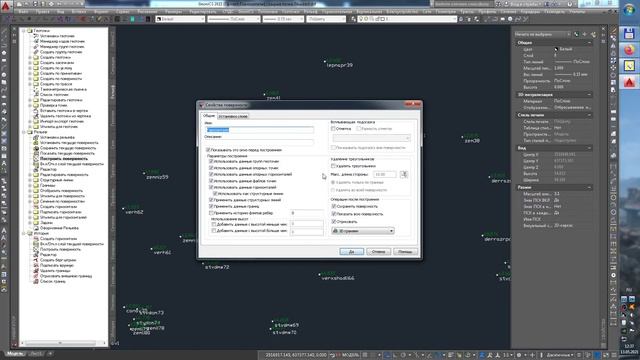The height and width of the screenshot is (360, 640).
Task: Click the Помощь button
Action: pos(405,251)
